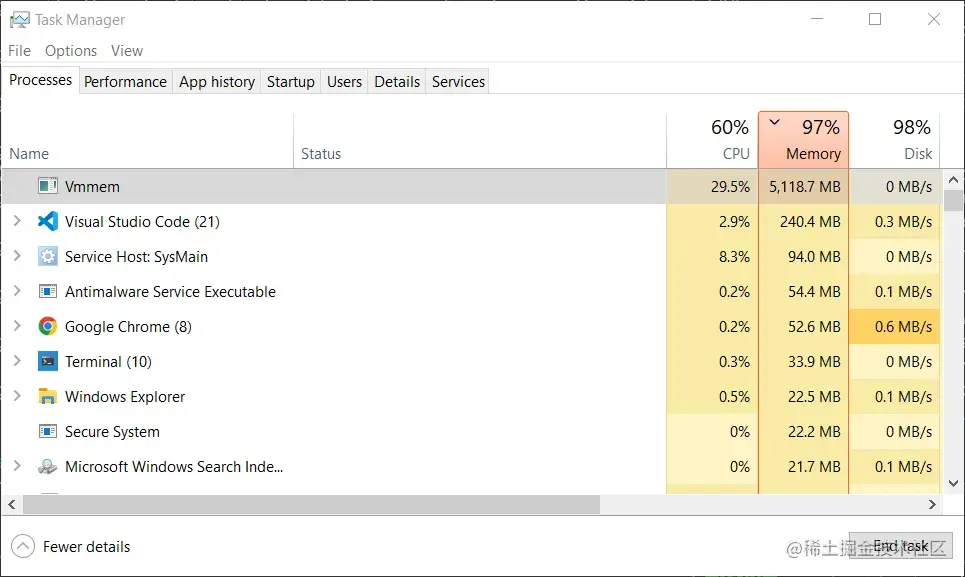Switch to the App history tab
This screenshot has width=965, height=577.
click(217, 82)
